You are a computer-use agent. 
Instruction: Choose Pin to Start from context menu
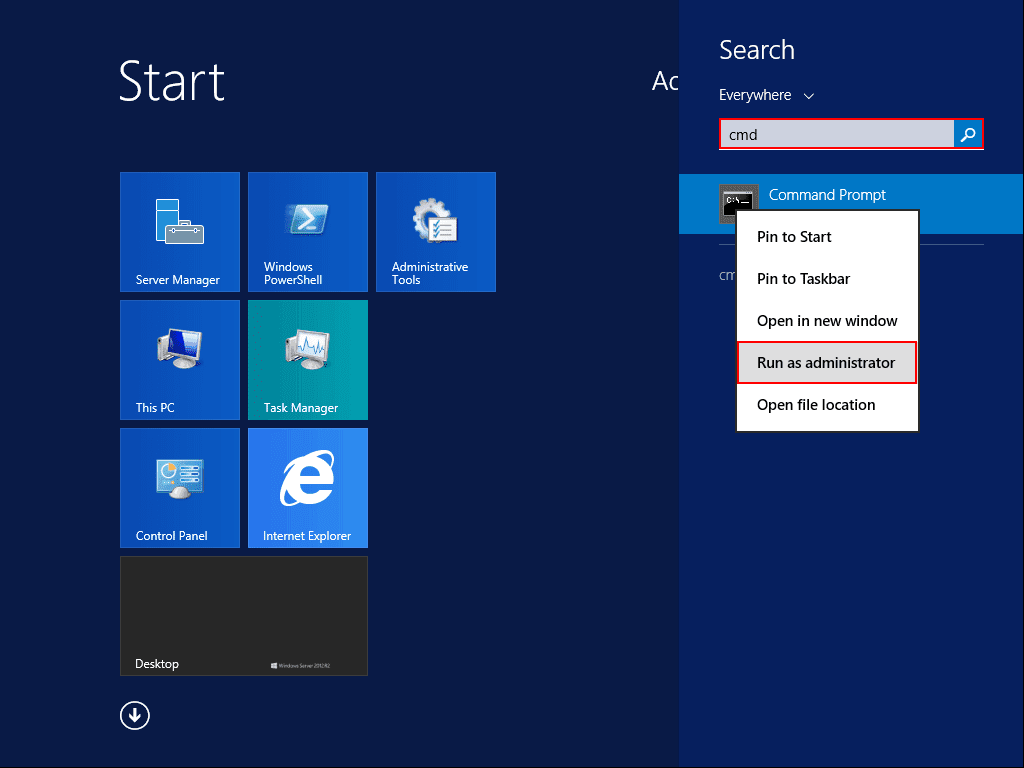pos(827,237)
